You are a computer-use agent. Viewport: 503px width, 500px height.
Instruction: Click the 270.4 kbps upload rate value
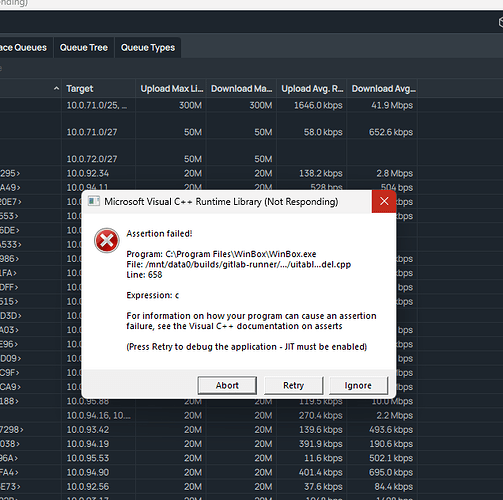click(320, 416)
